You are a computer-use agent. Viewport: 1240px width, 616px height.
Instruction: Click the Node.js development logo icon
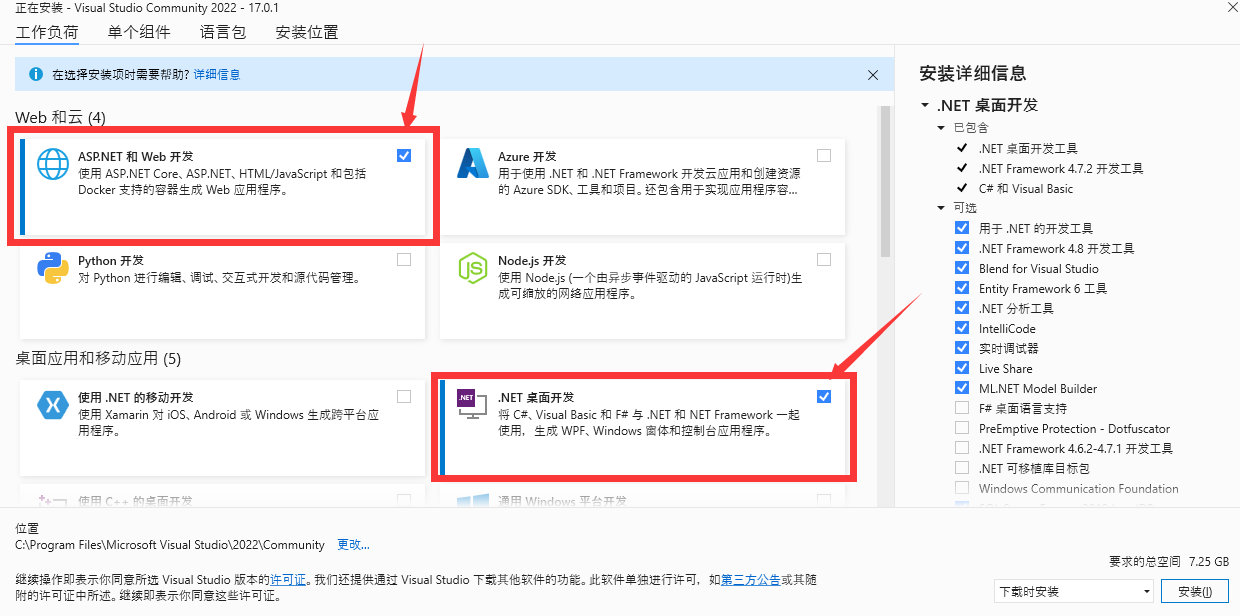click(472, 268)
